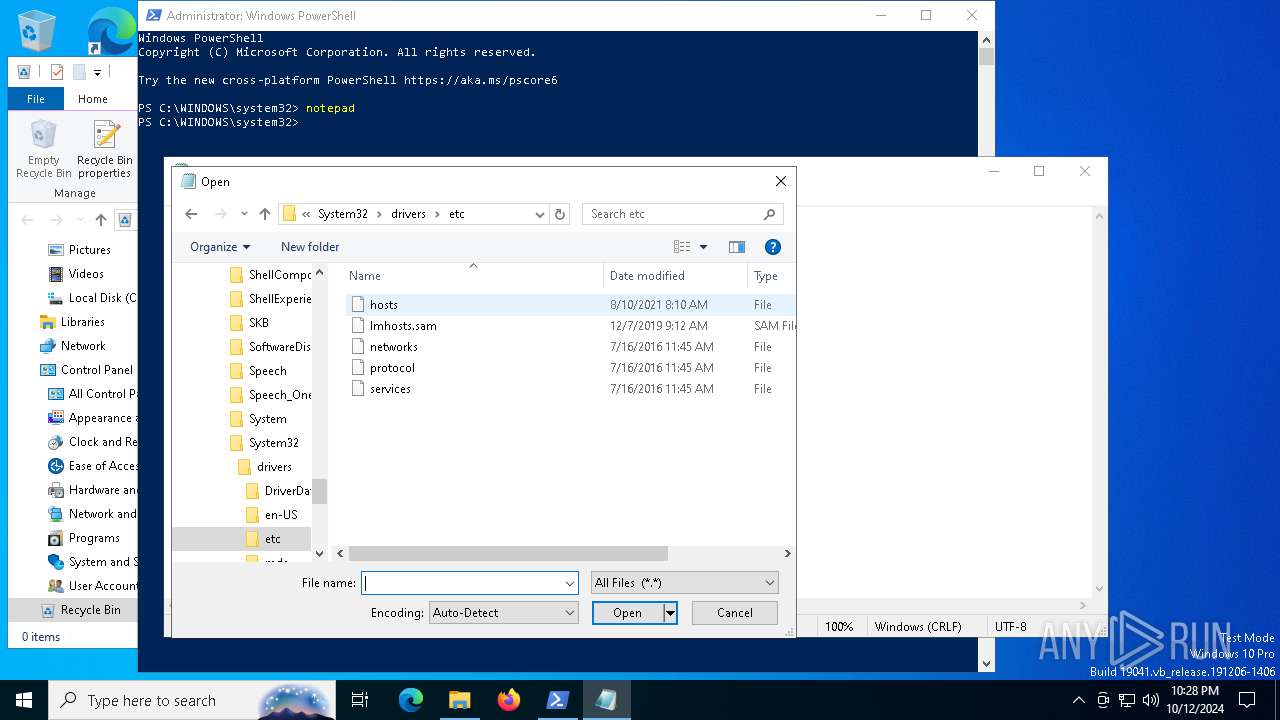The image size is (1280, 720).
Task: Click the Open button
Action: coord(628,613)
